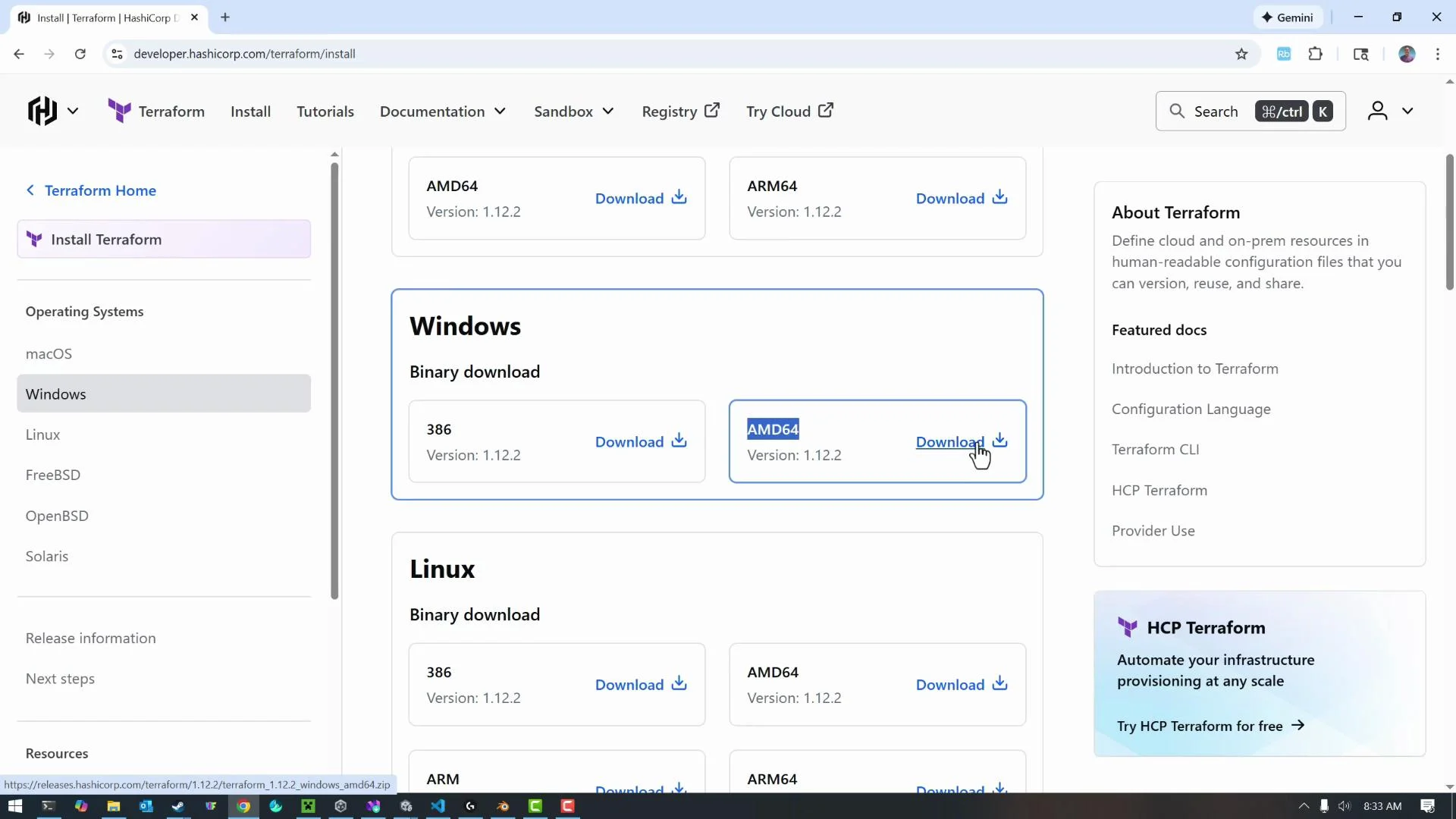The width and height of the screenshot is (1456, 819).
Task: Download the top ARM64 1.12.2 binary
Action: click(x=962, y=198)
